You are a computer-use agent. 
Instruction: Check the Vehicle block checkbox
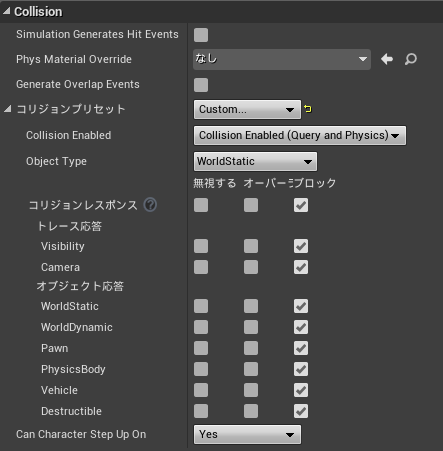(301, 390)
